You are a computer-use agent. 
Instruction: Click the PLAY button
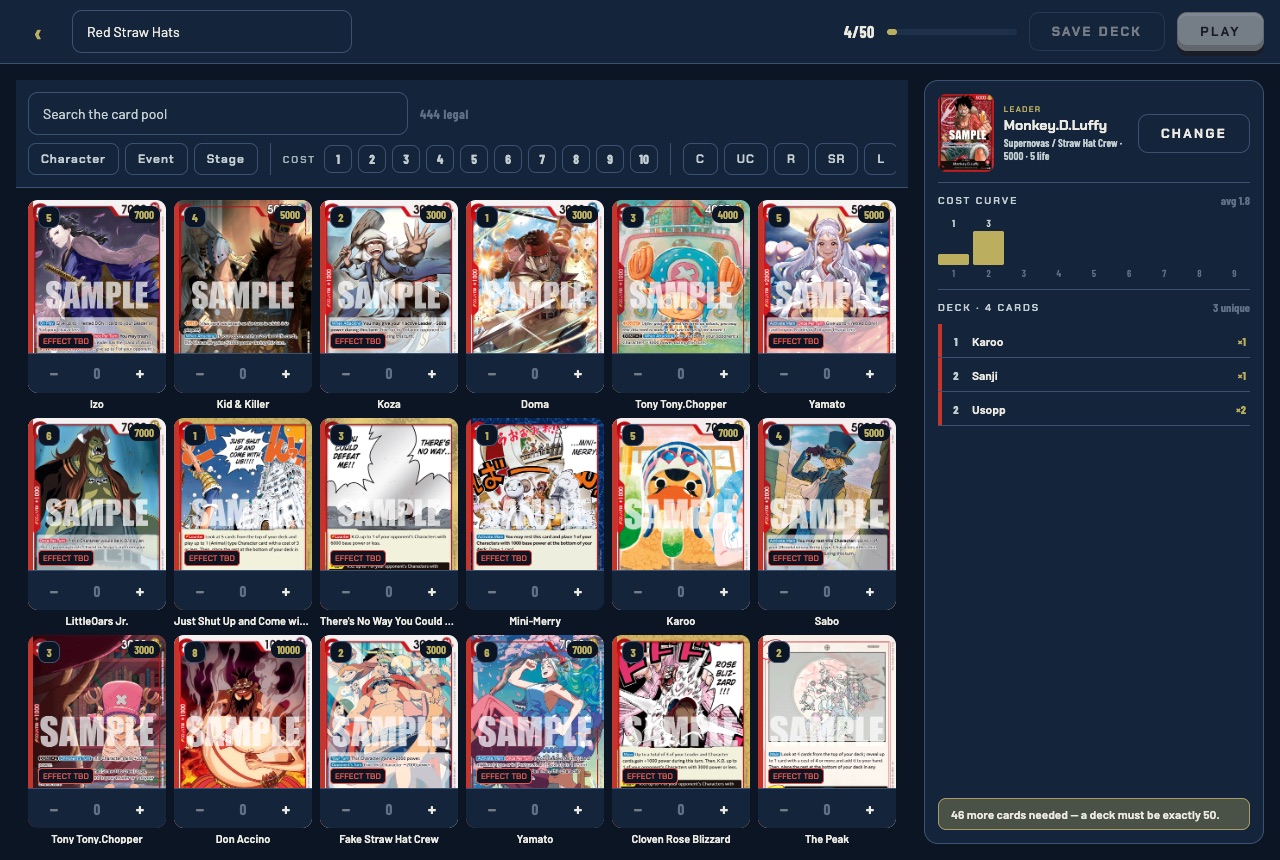pos(1220,32)
